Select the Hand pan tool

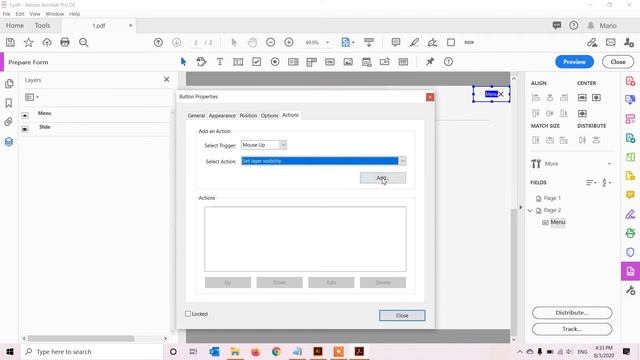253,42
